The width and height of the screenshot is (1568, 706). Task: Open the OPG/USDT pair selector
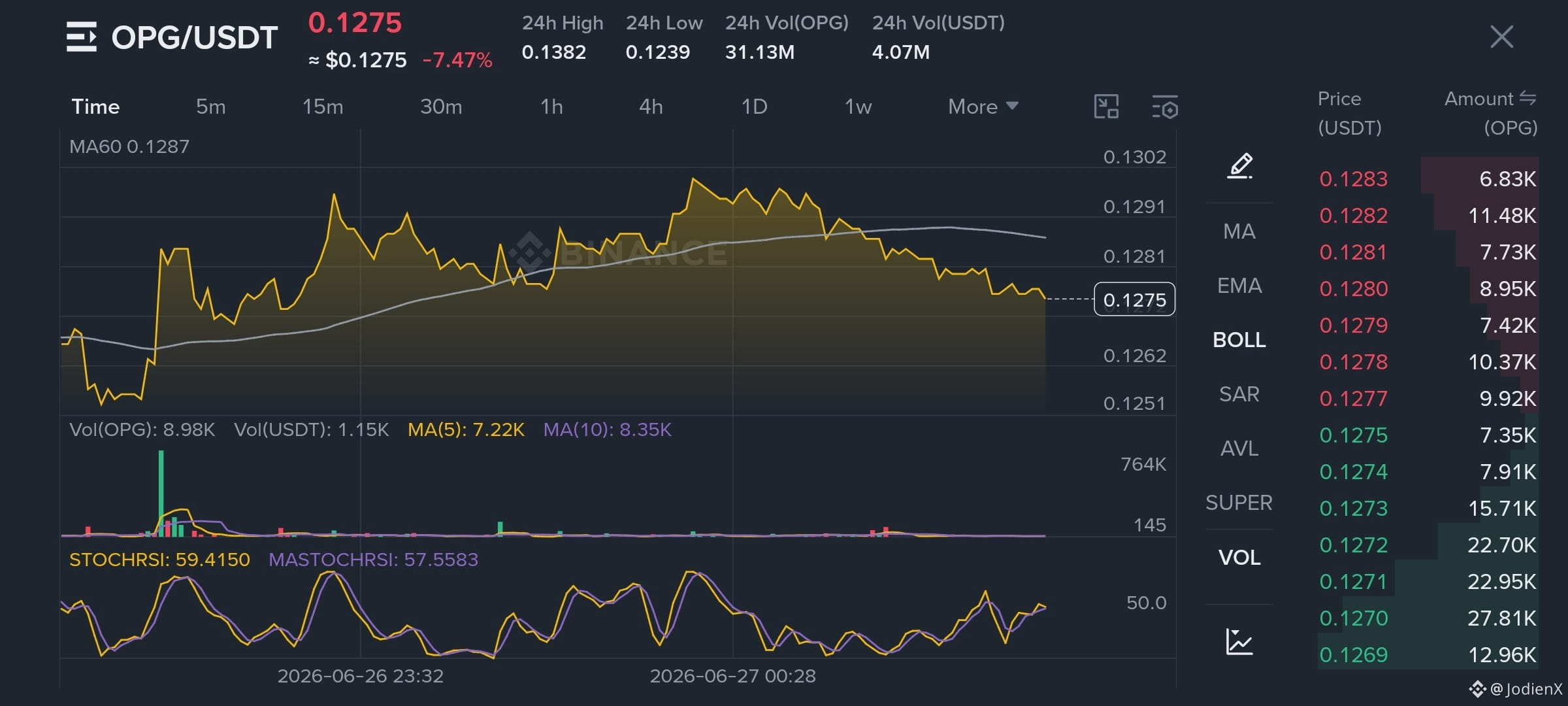[195, 37]
